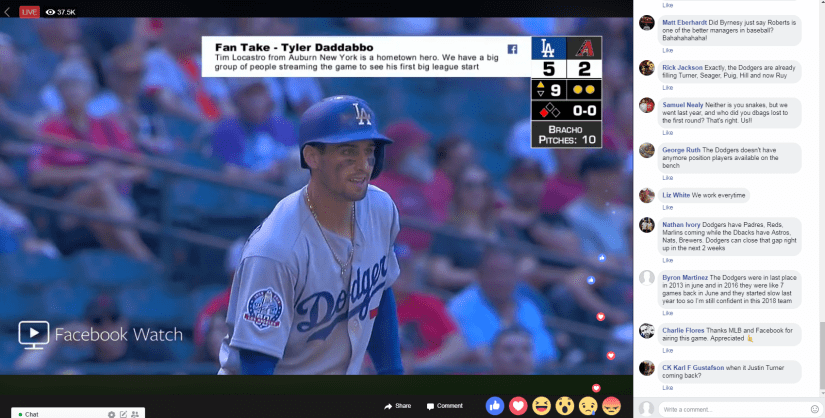The image size is (825, 418).
Task: Like Rick Jackson's comment
Action: [x=667, y=88]
